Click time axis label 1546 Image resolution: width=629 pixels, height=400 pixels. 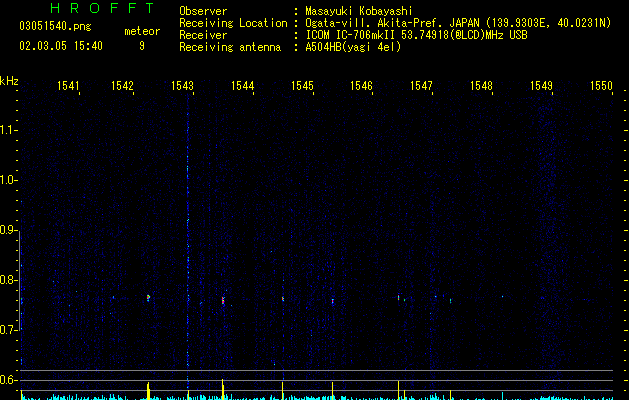click(x=361, y=85)
